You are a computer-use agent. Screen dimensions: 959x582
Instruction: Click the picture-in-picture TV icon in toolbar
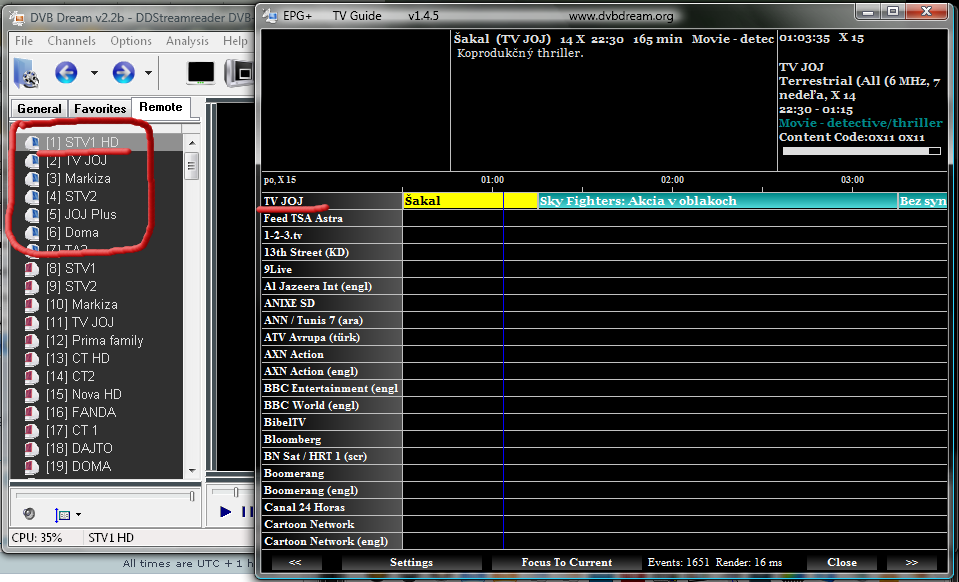coord(239,73)
